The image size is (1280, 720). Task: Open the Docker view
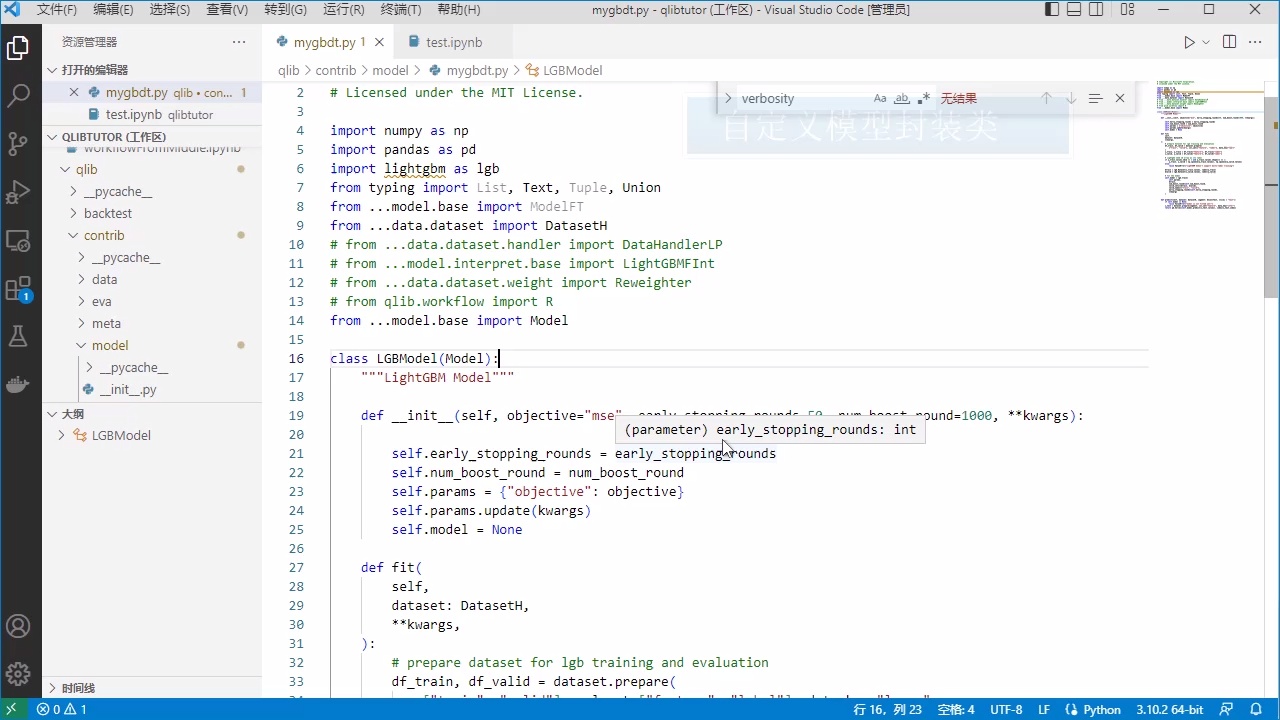pos(18,384)
